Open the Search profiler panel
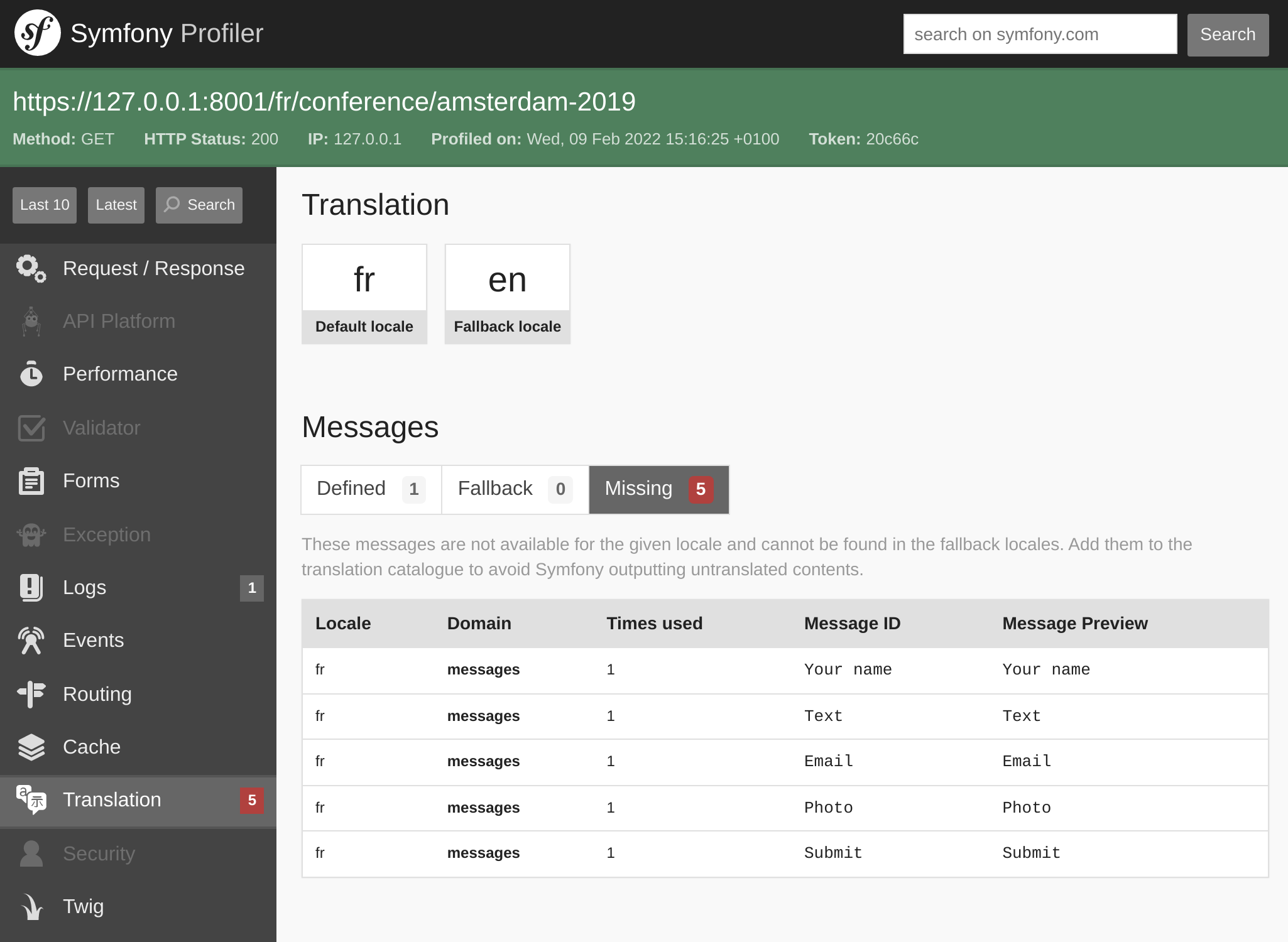 point(200,205)
